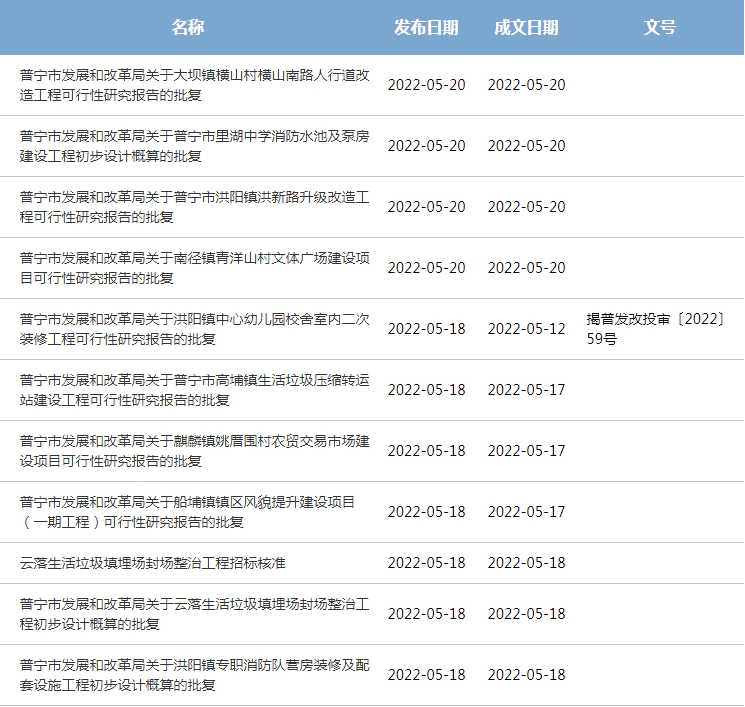Open the 云落生活垃圾填埋场 初步设计概算 approval link
The height and width of the screenshot is (707, 745).
coord(195,614)
